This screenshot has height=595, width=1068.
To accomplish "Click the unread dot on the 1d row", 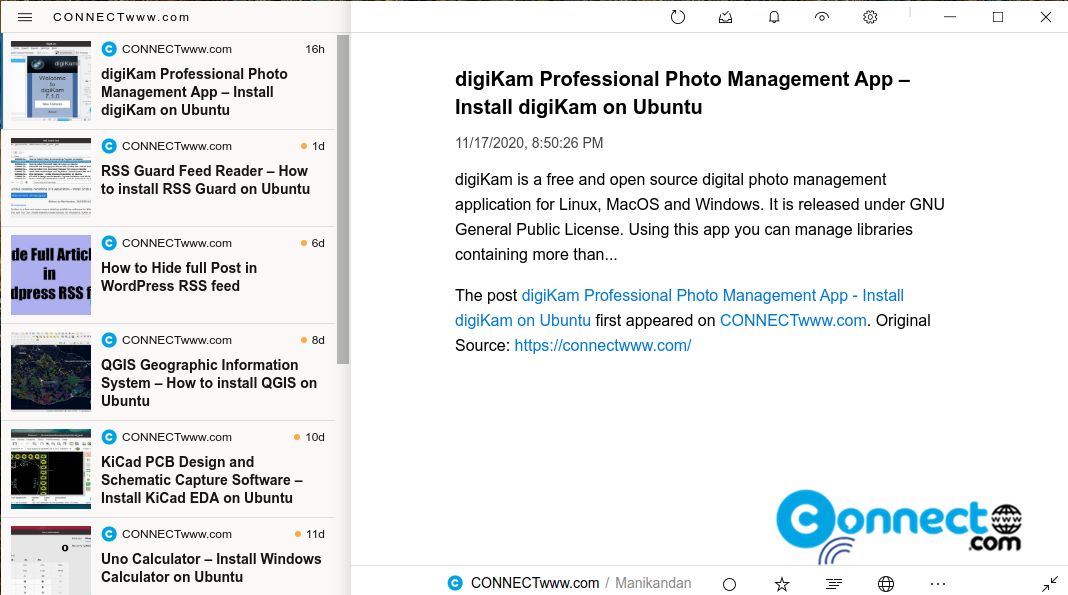I will (304, 146).
